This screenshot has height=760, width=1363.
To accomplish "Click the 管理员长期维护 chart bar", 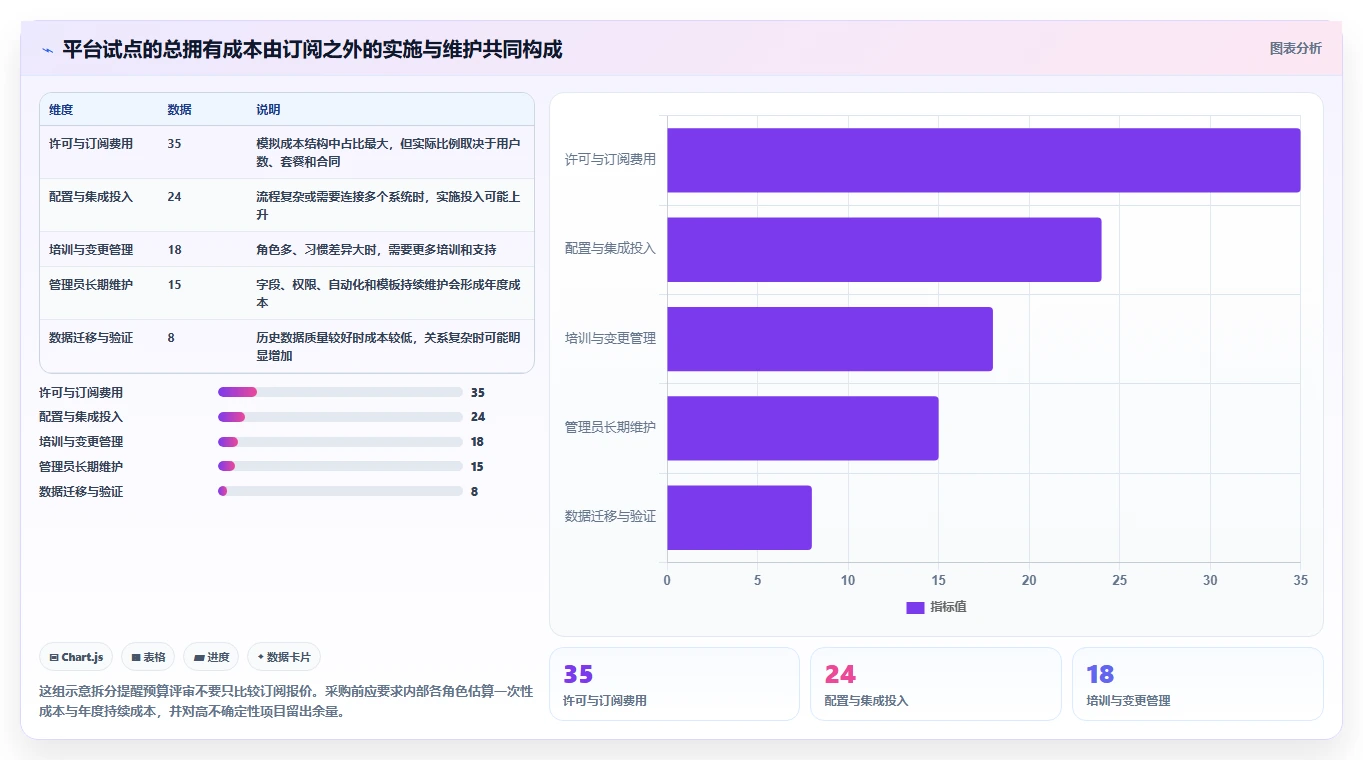I will 803,428.
